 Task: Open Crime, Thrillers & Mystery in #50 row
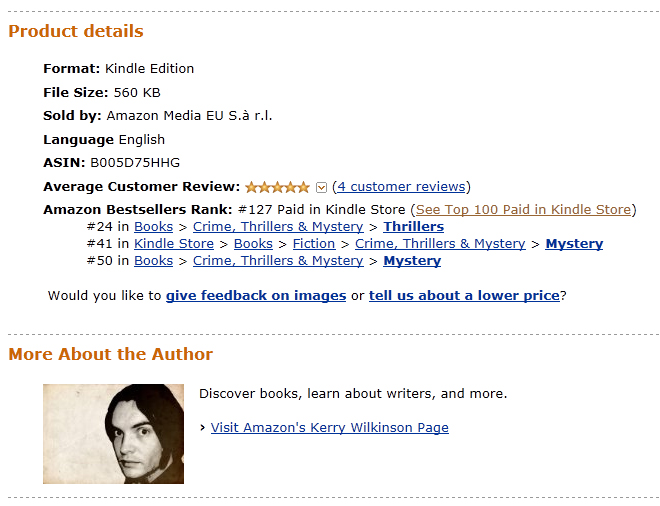278,261
